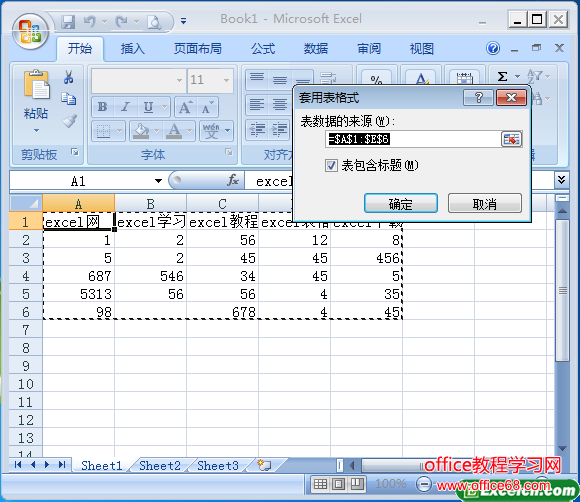Image resolution: width=580 pixels, height=502 pixels.
Task: Switch to Page Break Preview view
Action: (x=357, y=484)
